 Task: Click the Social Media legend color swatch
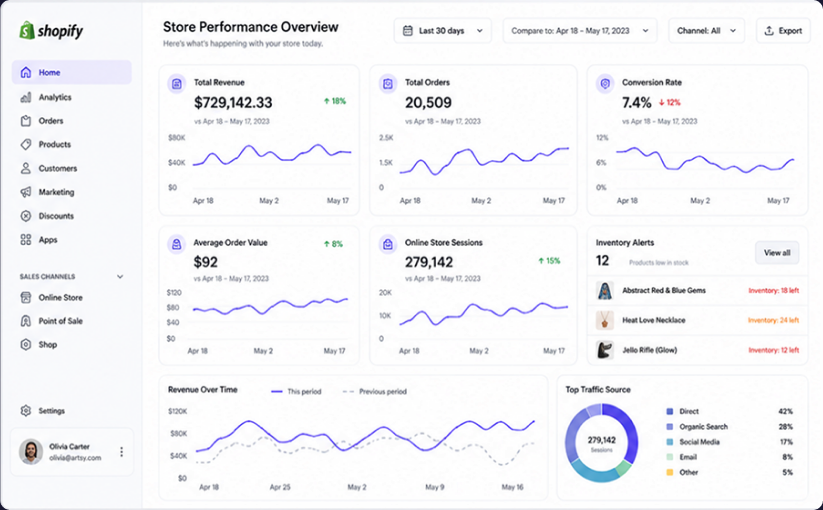(669, 442)
